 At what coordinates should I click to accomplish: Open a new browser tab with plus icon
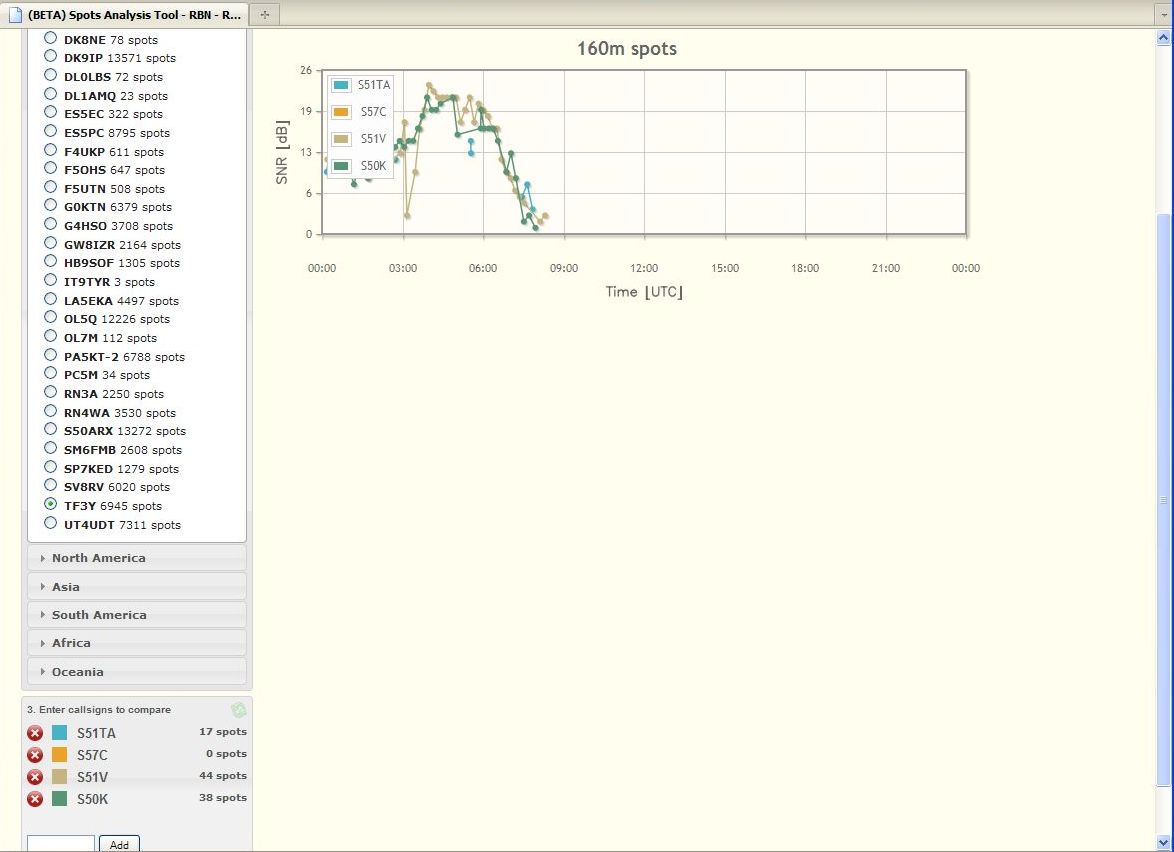[264, 15]
